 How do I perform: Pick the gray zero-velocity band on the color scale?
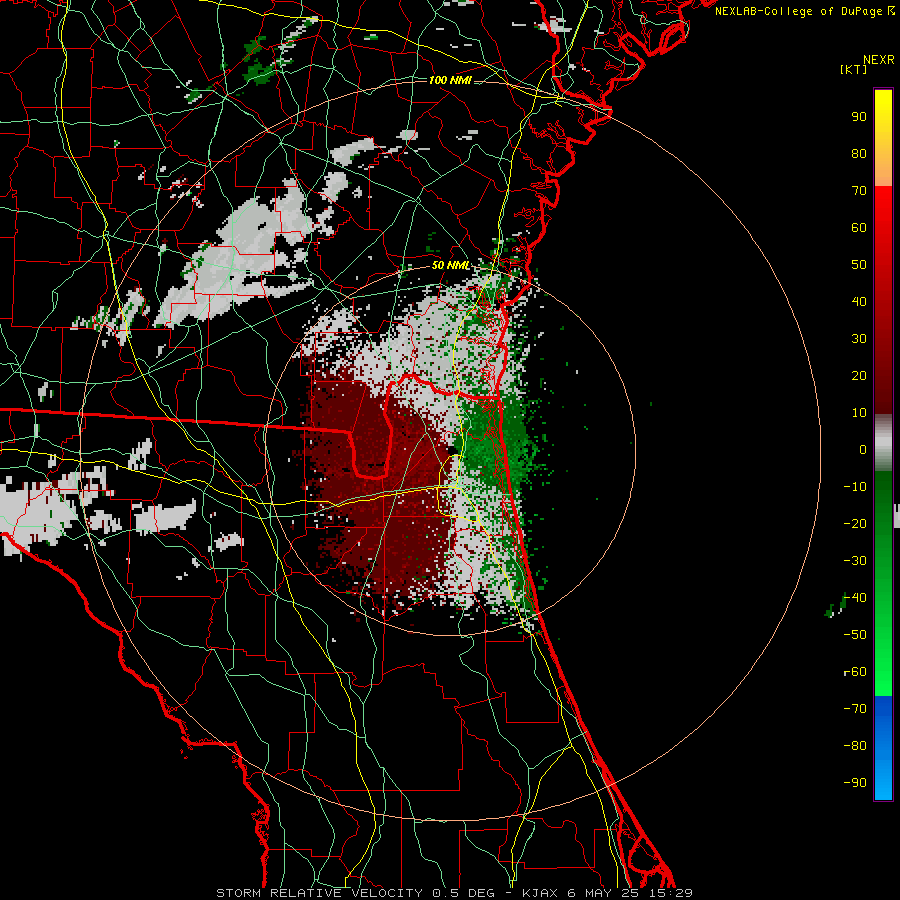pos(883,443)
